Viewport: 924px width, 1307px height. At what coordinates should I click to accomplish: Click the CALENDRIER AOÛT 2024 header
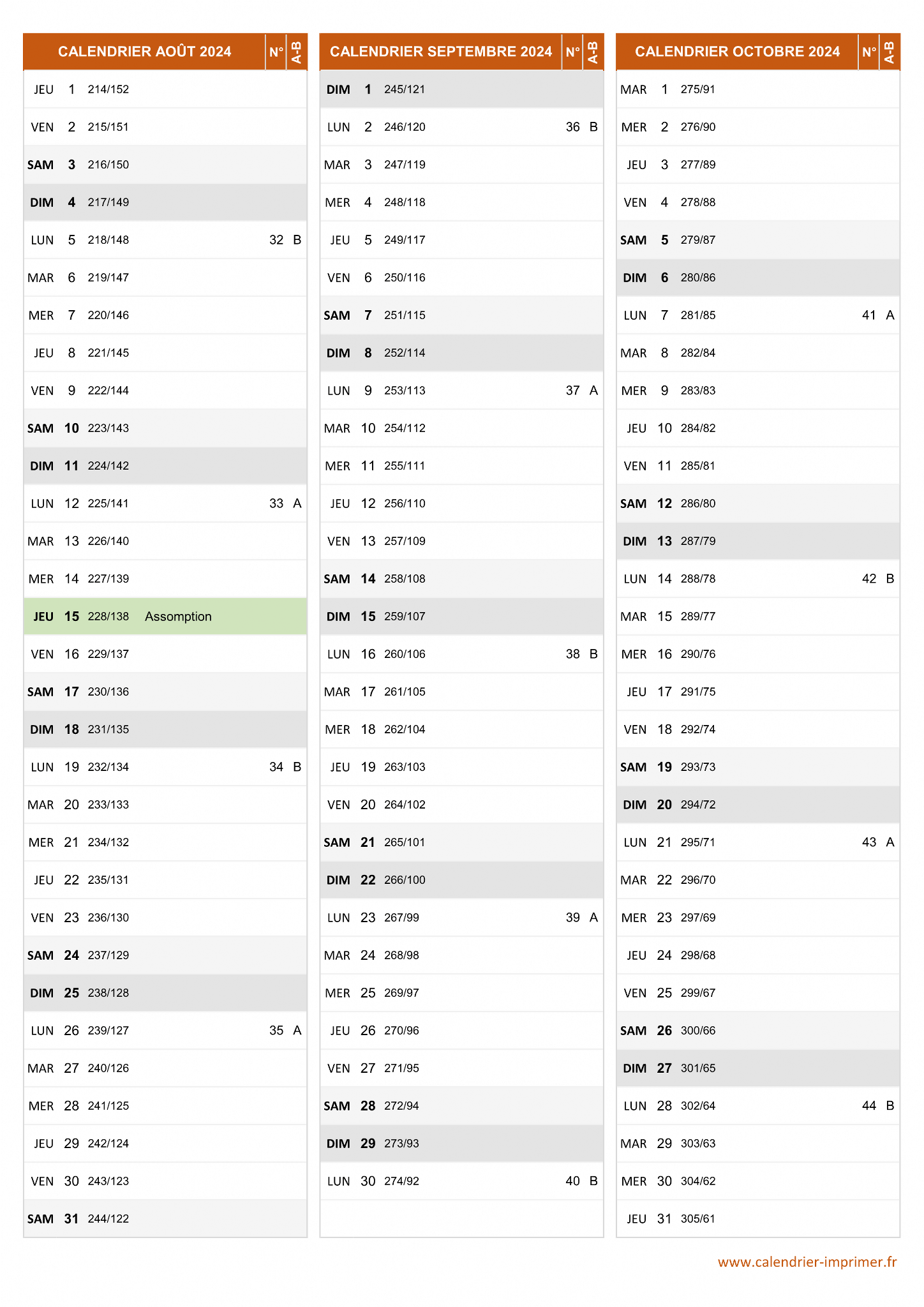click(144, 52)
